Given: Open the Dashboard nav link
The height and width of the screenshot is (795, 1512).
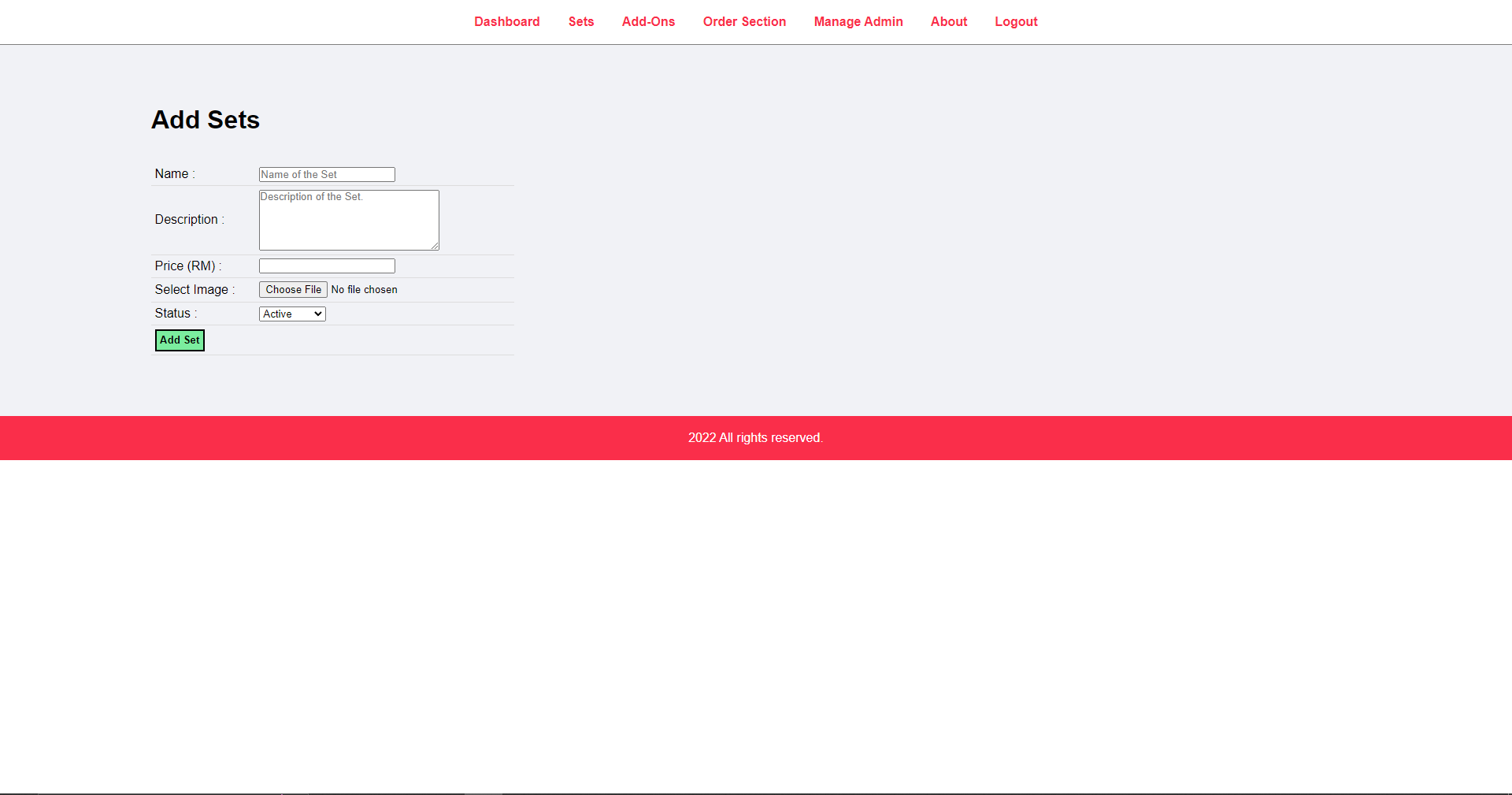Looking at the screenshot, I should 506,22.
